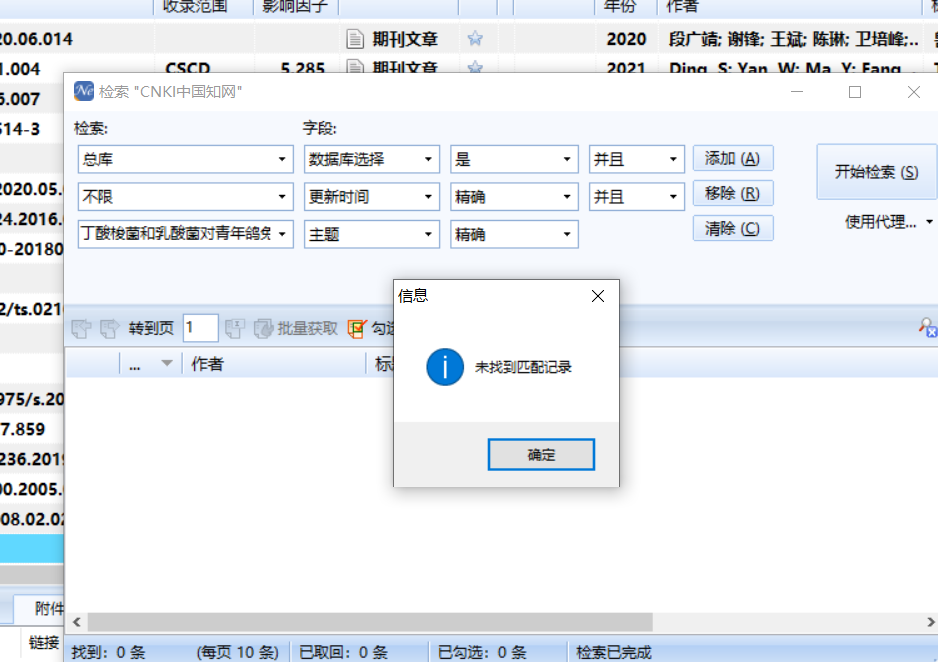938x662 pixels.
Task: Click 年份 column header in main window
Action: pos(625,7)
